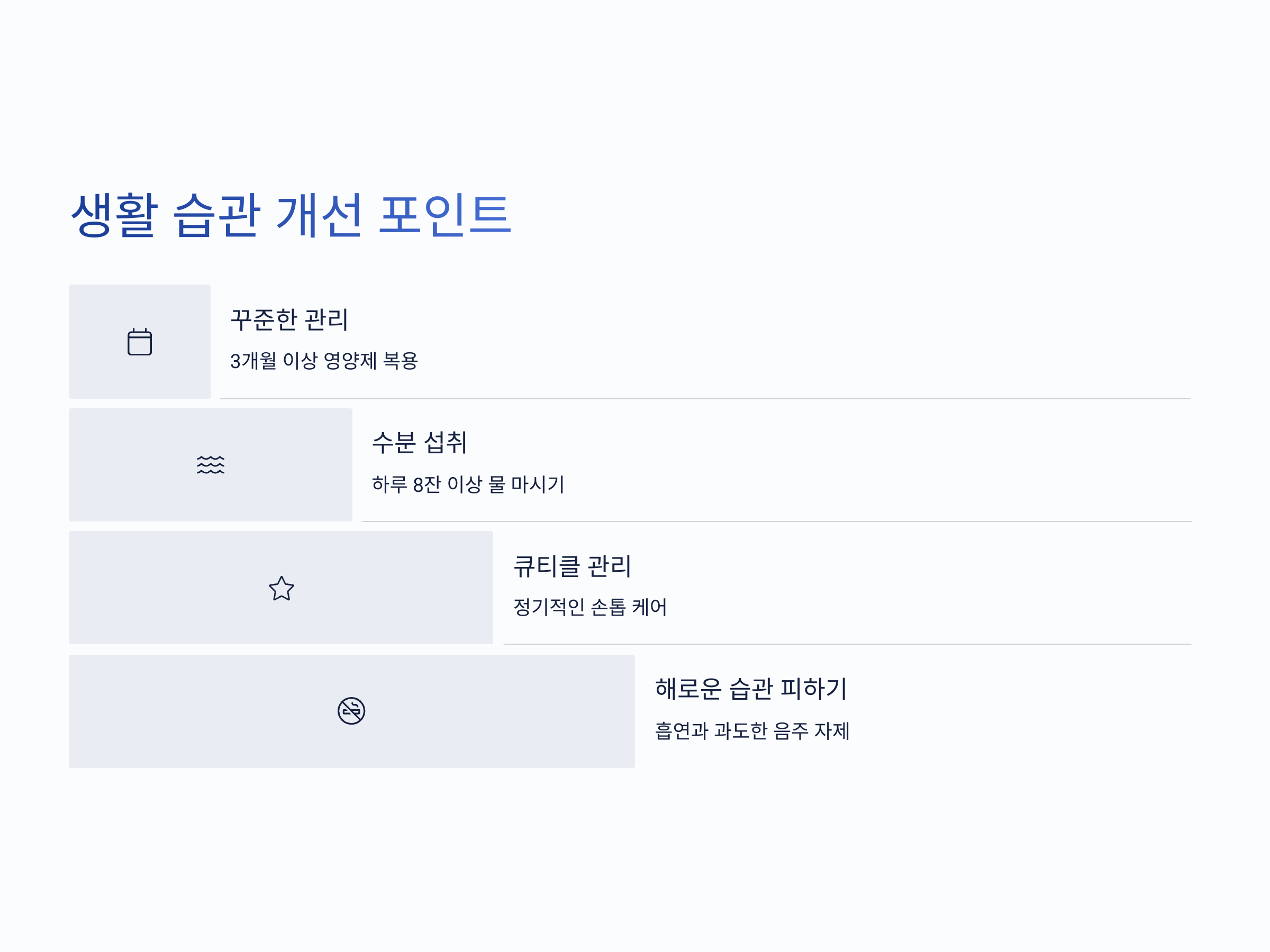
Task: Select the gray bar behind the no-smoking icon
Action: [352, 711]
